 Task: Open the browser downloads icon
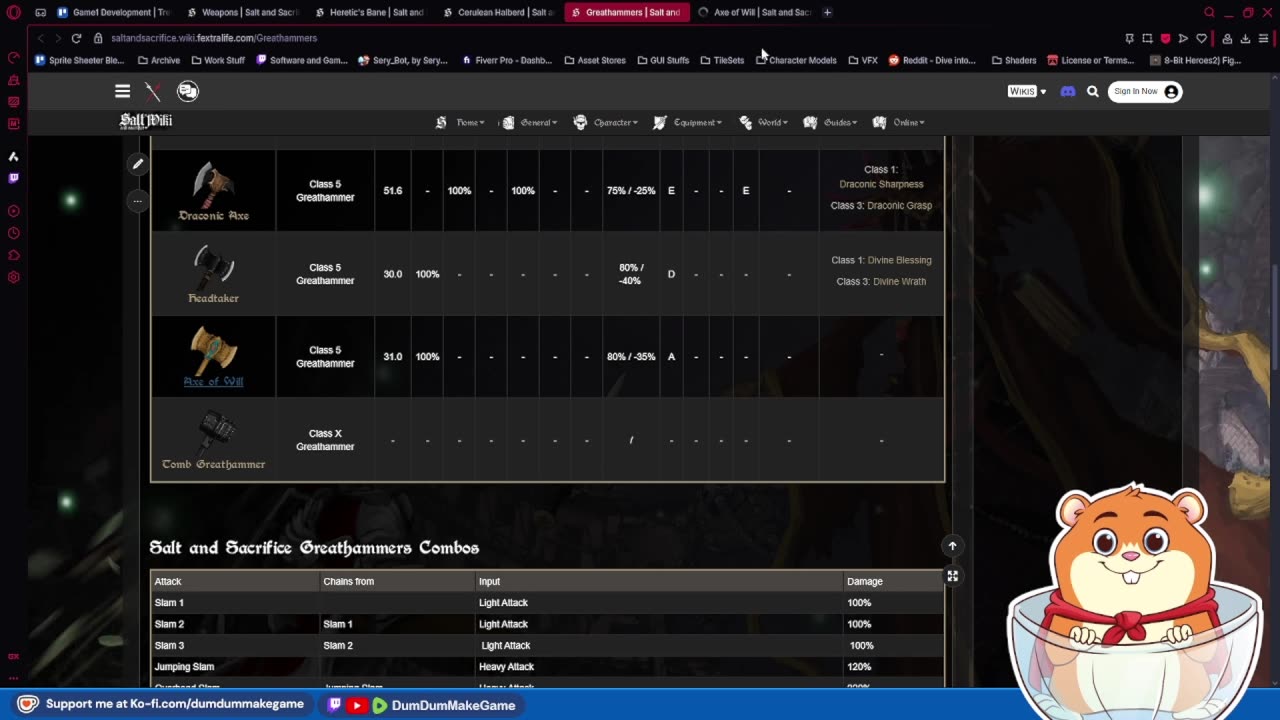(1245, 38)
